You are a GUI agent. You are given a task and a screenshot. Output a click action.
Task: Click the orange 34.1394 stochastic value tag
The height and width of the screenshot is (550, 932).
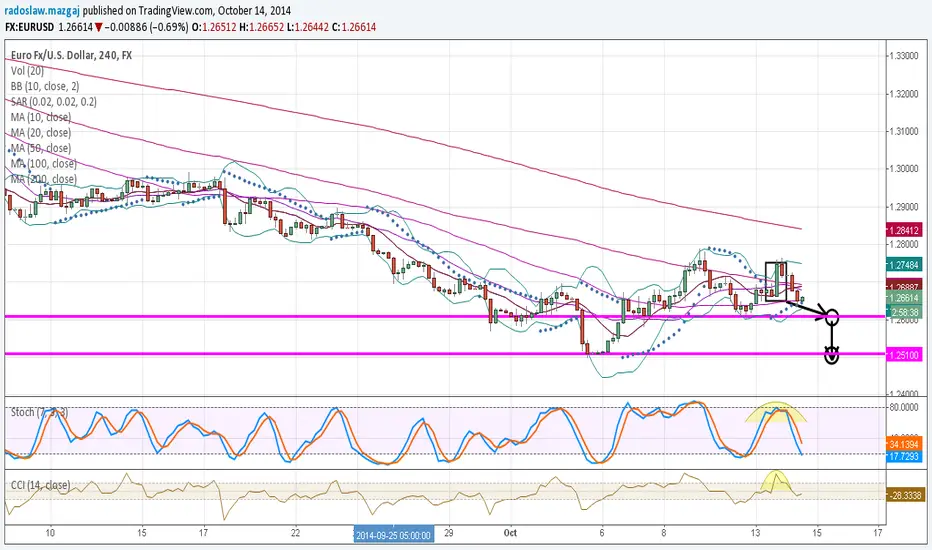pos(903,444)
